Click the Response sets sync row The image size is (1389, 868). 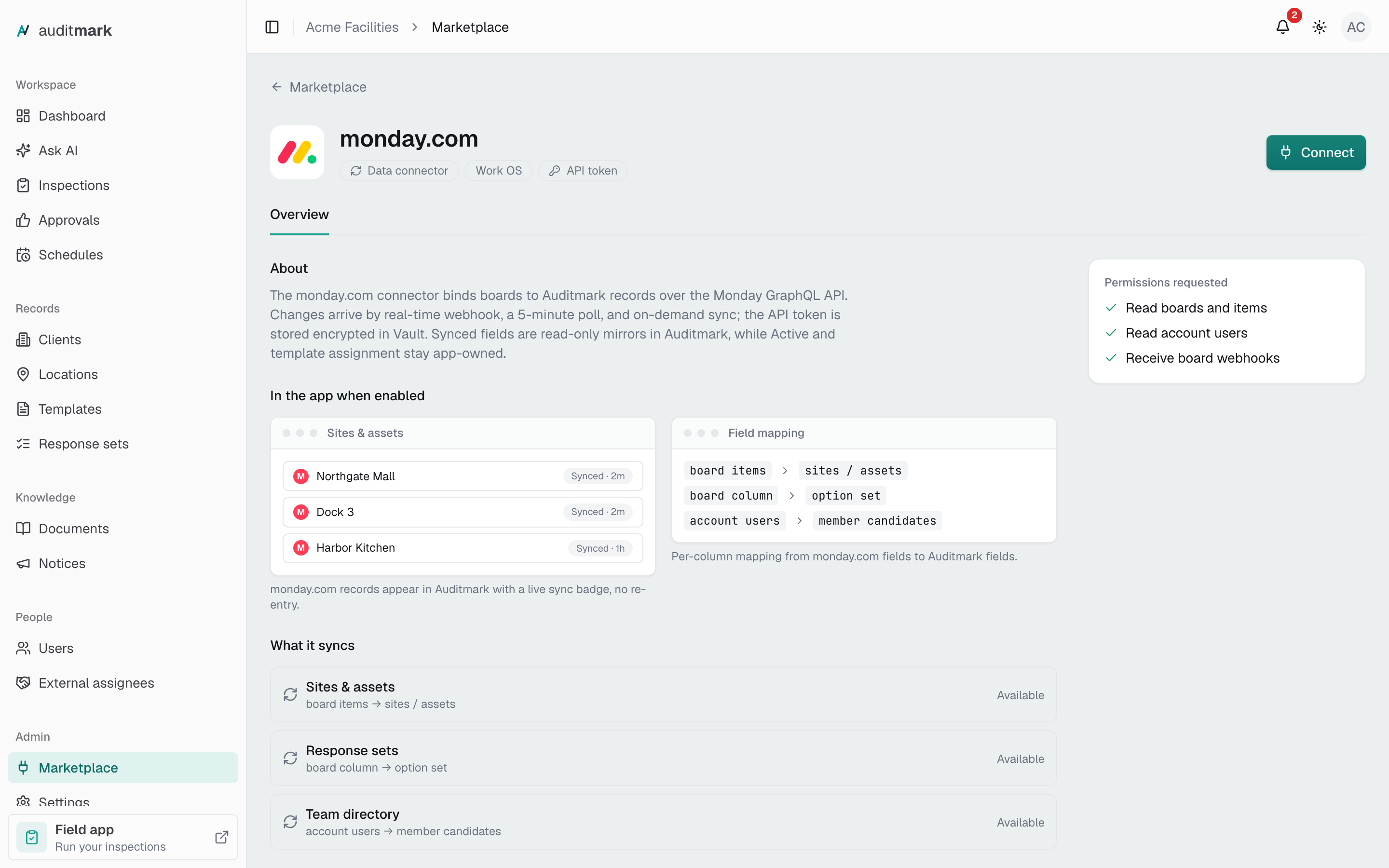(x=663, y=759)
